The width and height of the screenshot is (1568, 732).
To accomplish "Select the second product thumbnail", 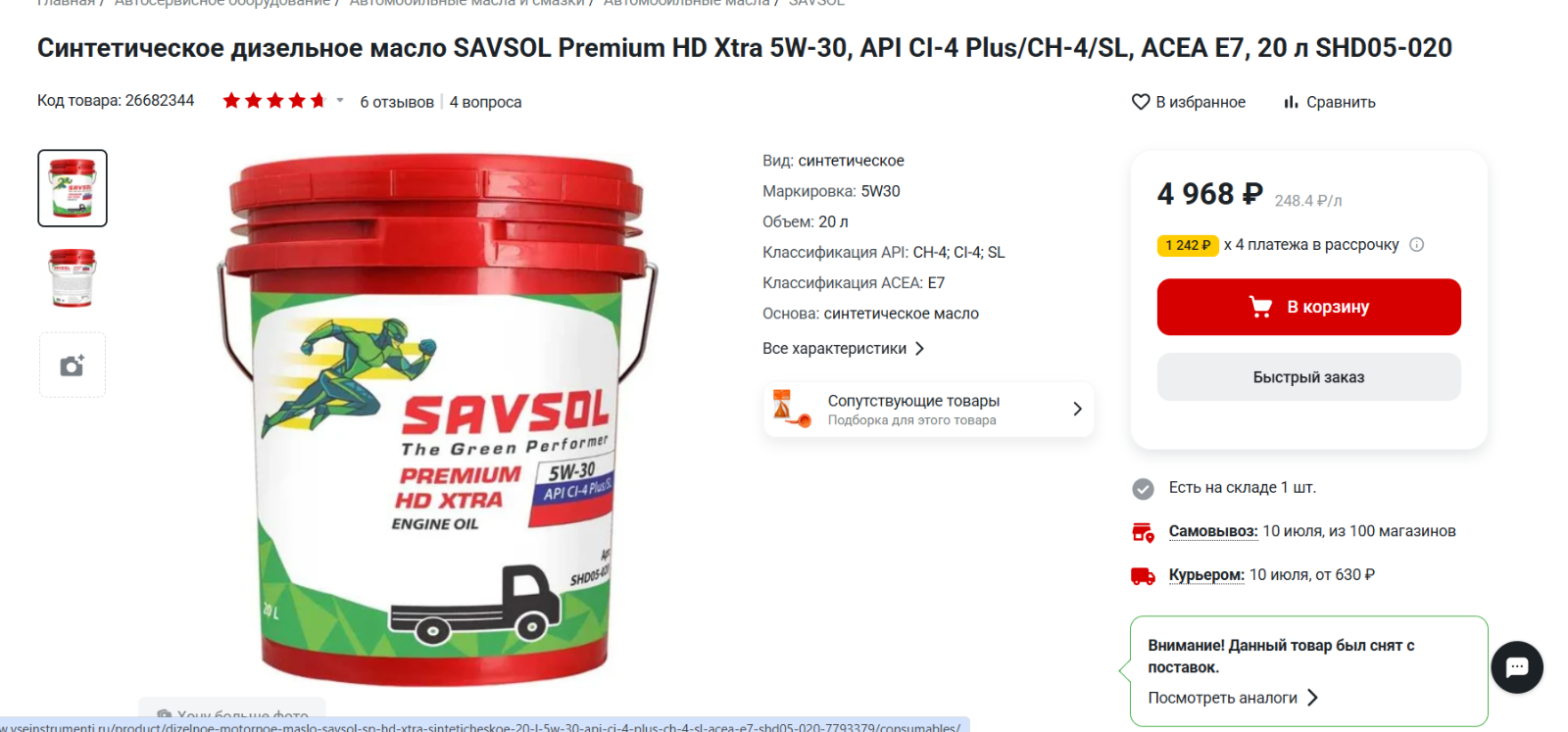I will pyautogui.click(x=73, y=278).
